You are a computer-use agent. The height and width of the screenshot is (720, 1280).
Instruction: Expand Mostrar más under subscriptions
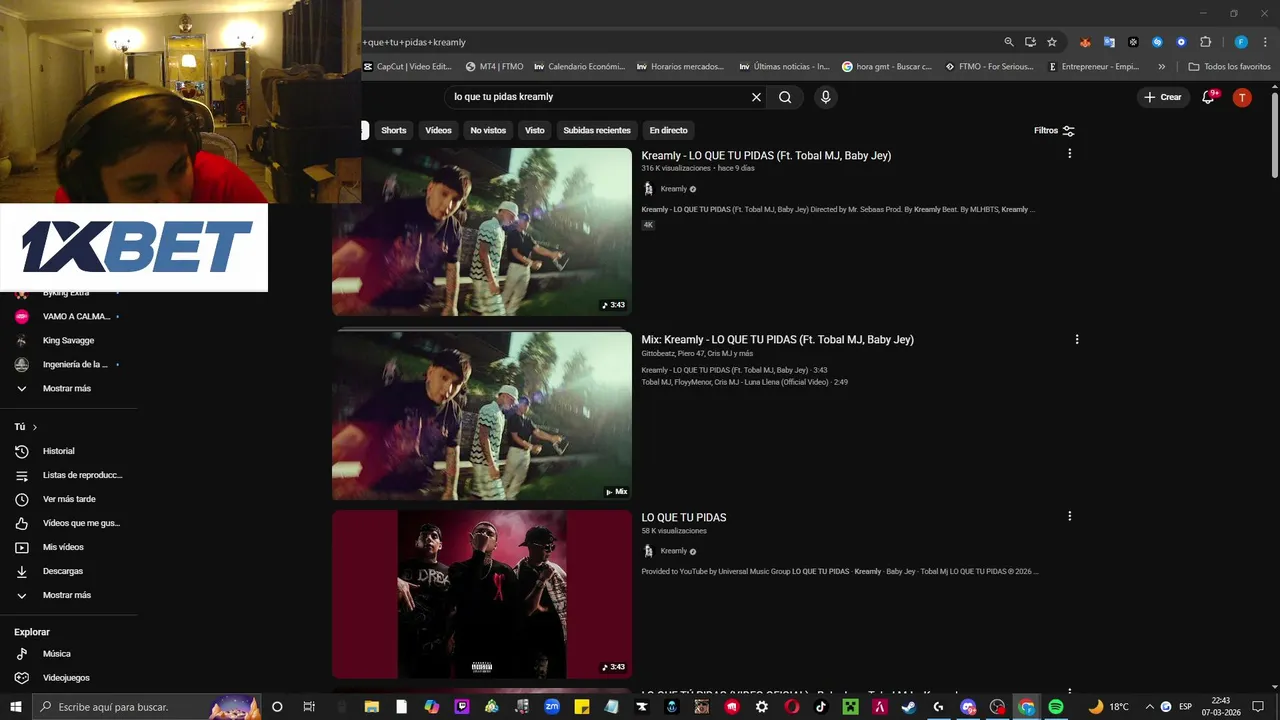(x=67, y=388)
